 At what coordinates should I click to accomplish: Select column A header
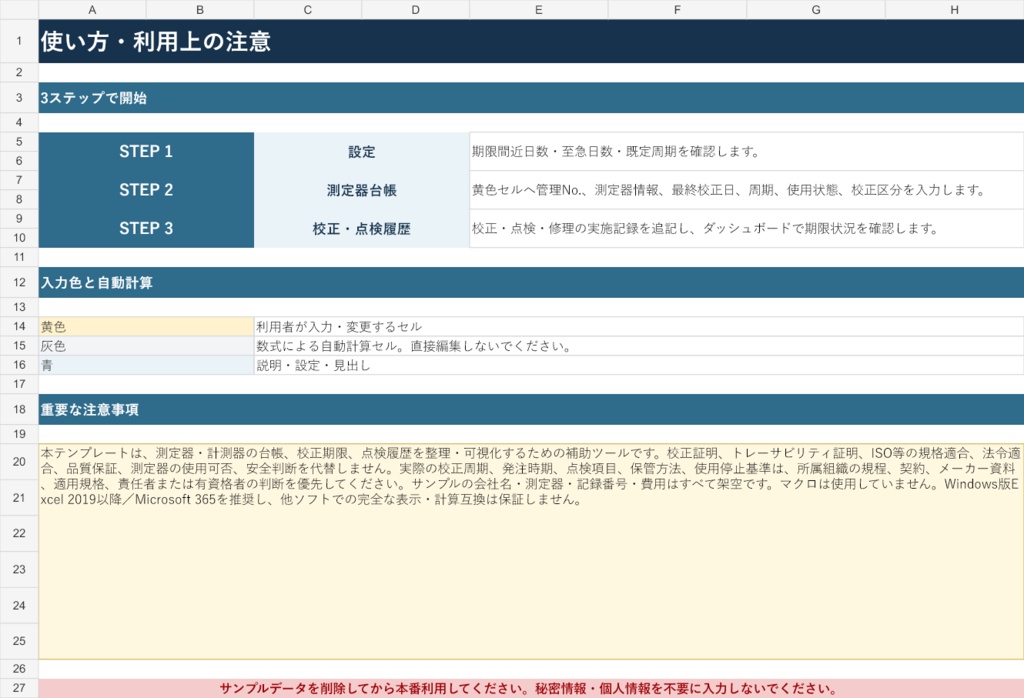[92, 10]
